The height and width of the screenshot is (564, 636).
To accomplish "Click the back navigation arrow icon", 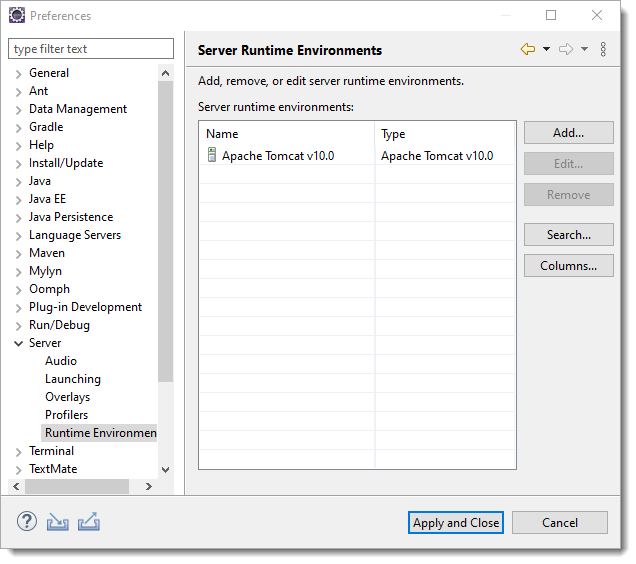I will 528,49.
